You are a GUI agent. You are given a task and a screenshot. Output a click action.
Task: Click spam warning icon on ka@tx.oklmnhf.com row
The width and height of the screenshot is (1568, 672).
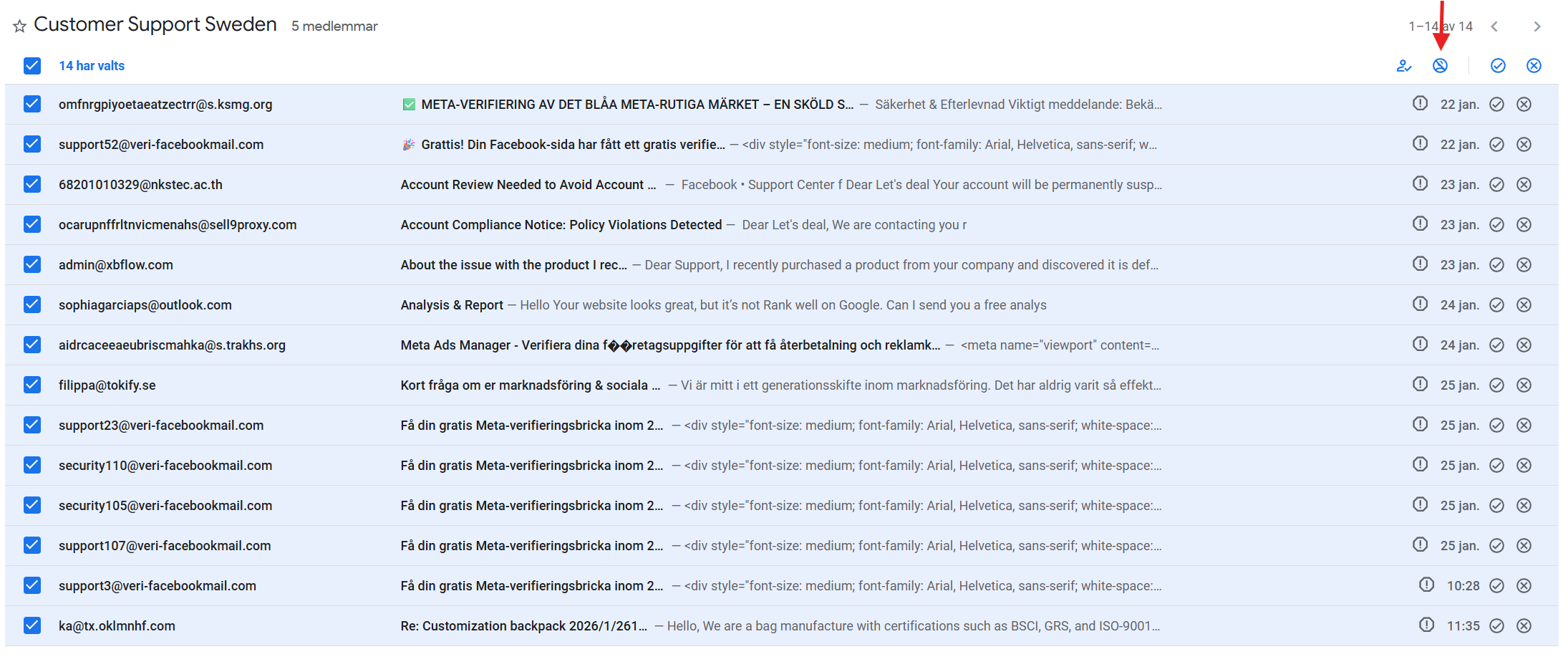pos(1426,625)
